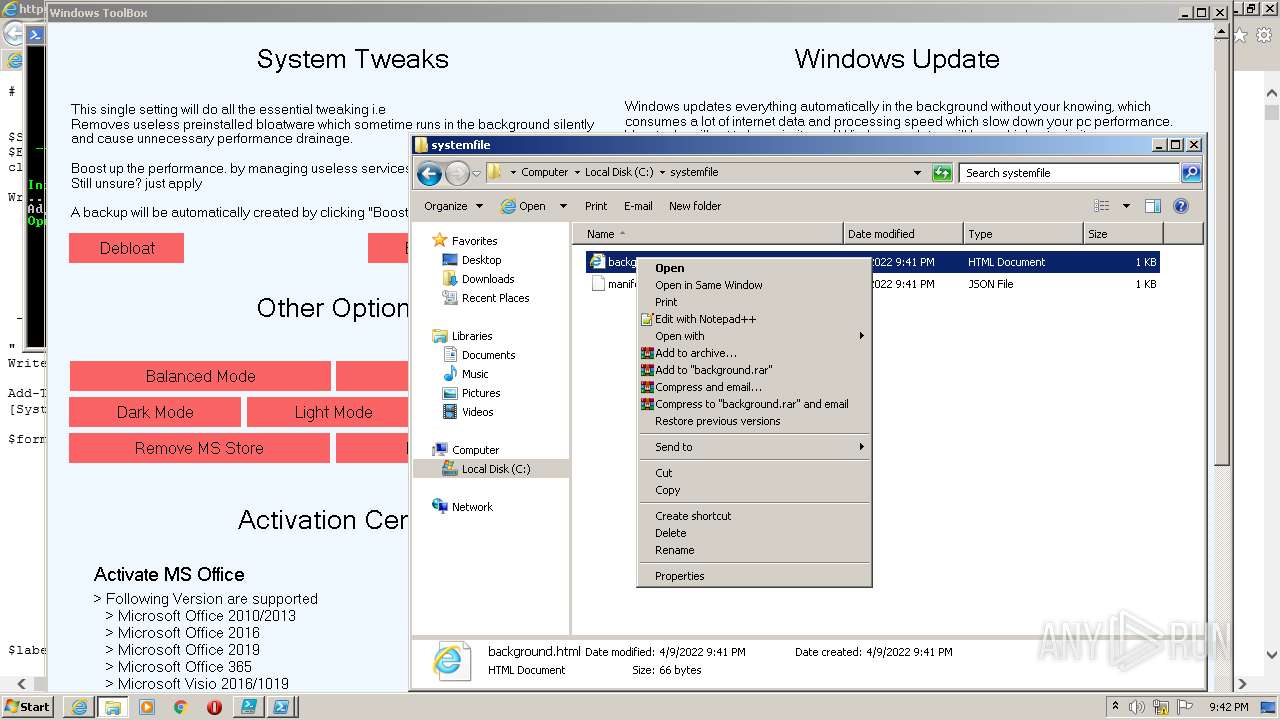Click the Action Center flag icon
Viewport: 1280px width, 720px height.
click(x=1184, y=707)
